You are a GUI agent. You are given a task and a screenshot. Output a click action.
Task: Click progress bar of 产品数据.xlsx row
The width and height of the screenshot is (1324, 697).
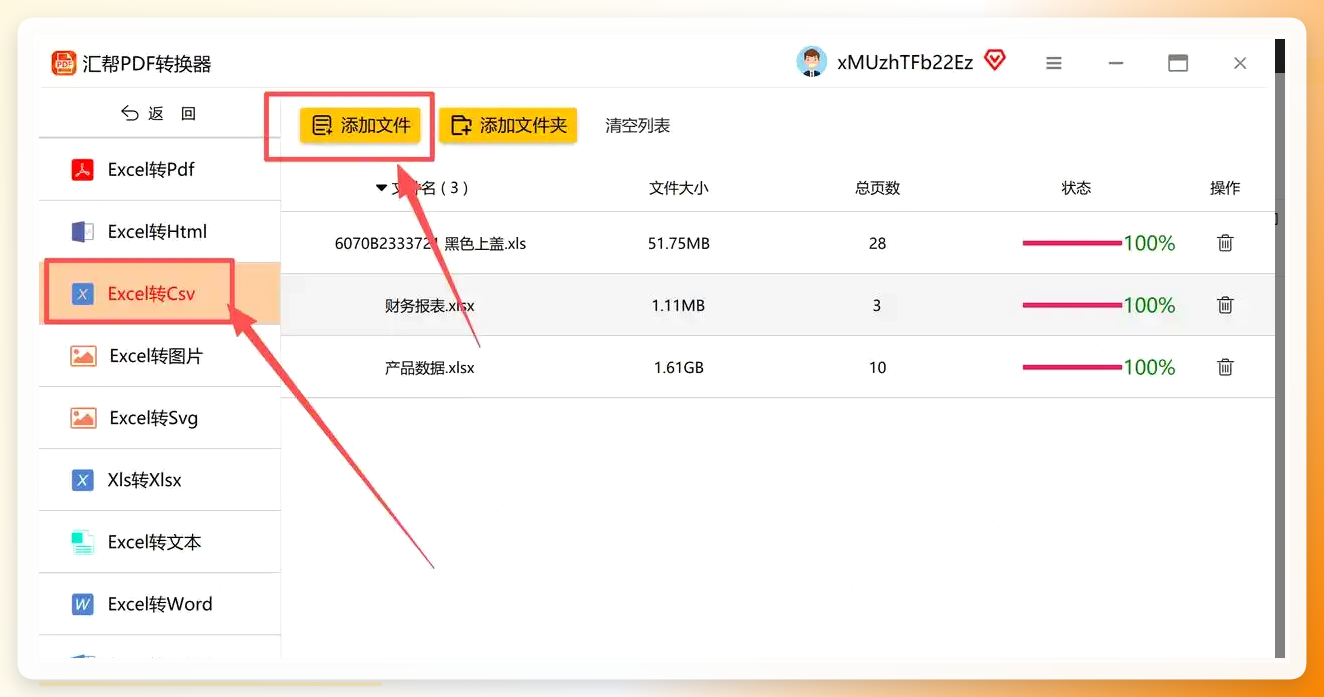(1072, 367)
